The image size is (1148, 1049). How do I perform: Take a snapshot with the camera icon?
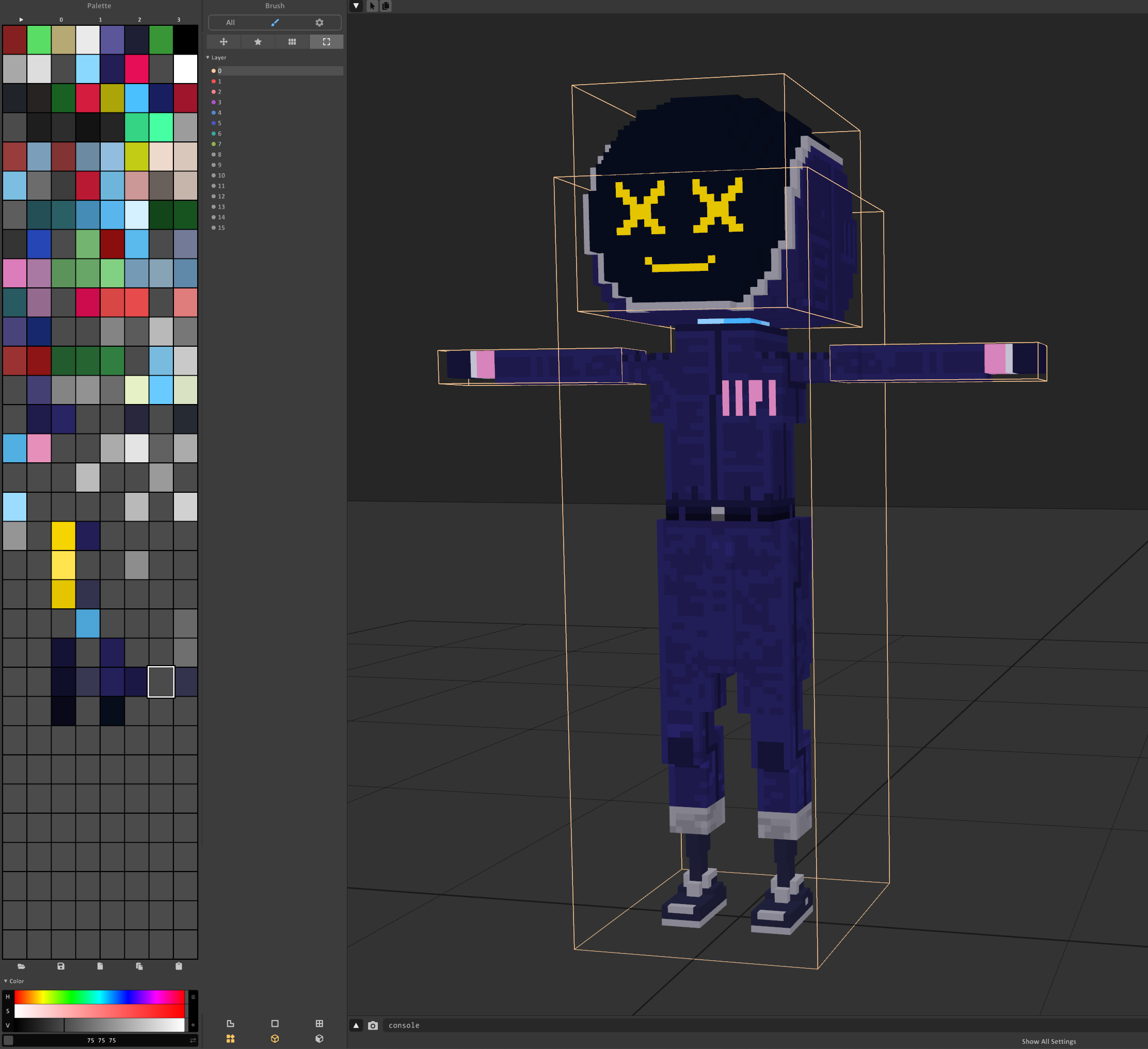pos(373,1026)
